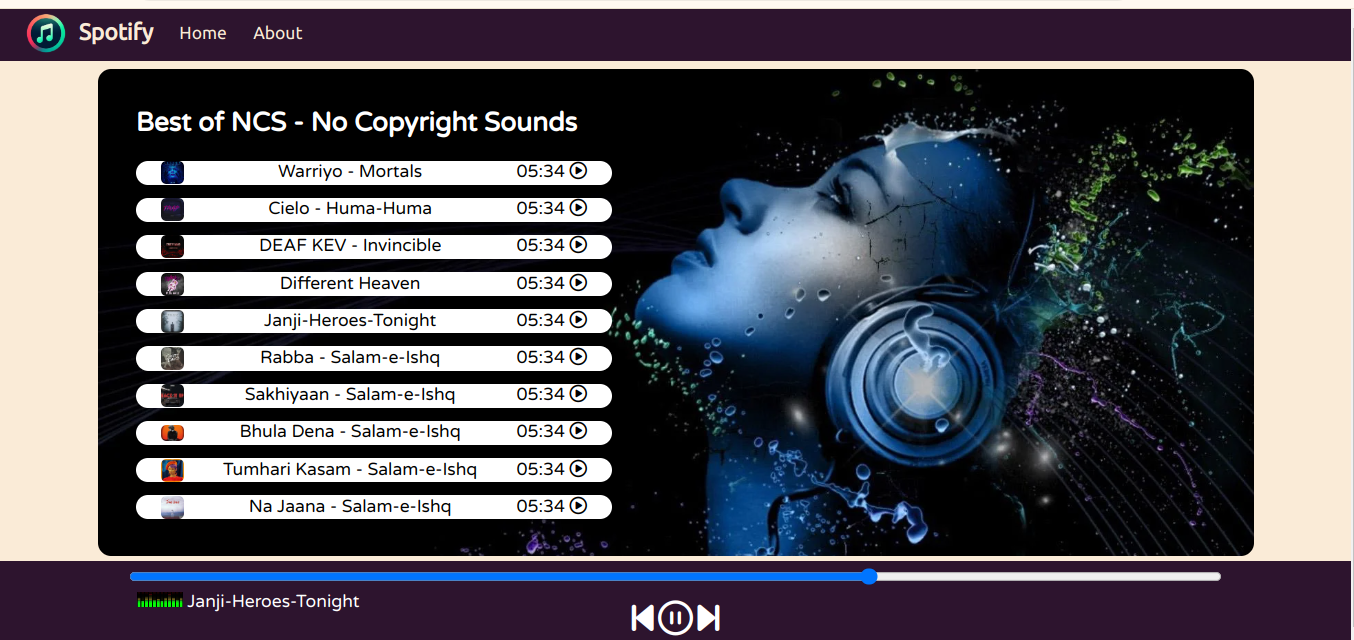Play the Bhula Dena - Salam-e-Ishq track
1354x640 pixels.
578,431
